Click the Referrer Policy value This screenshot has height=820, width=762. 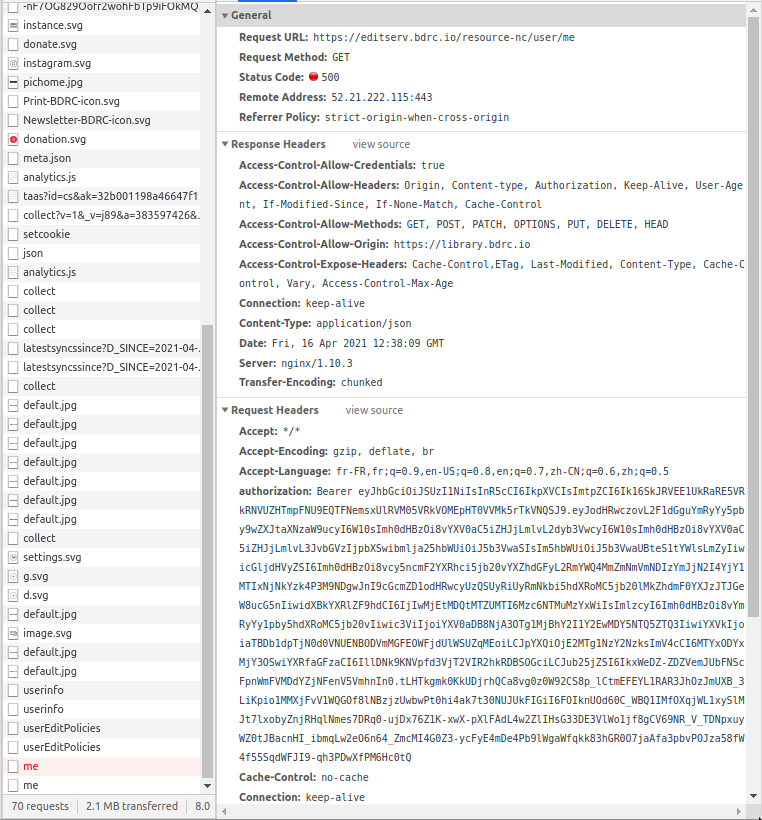417,117
